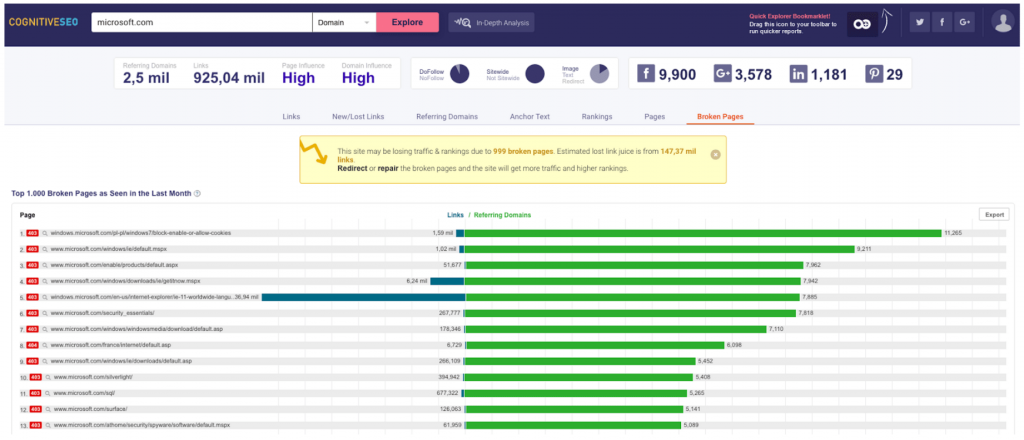Open www.microsoft.com/france/internet/default.asp link
This screenshot has height=440, width=1024.
pyautogui.click(x=110, y=345)
